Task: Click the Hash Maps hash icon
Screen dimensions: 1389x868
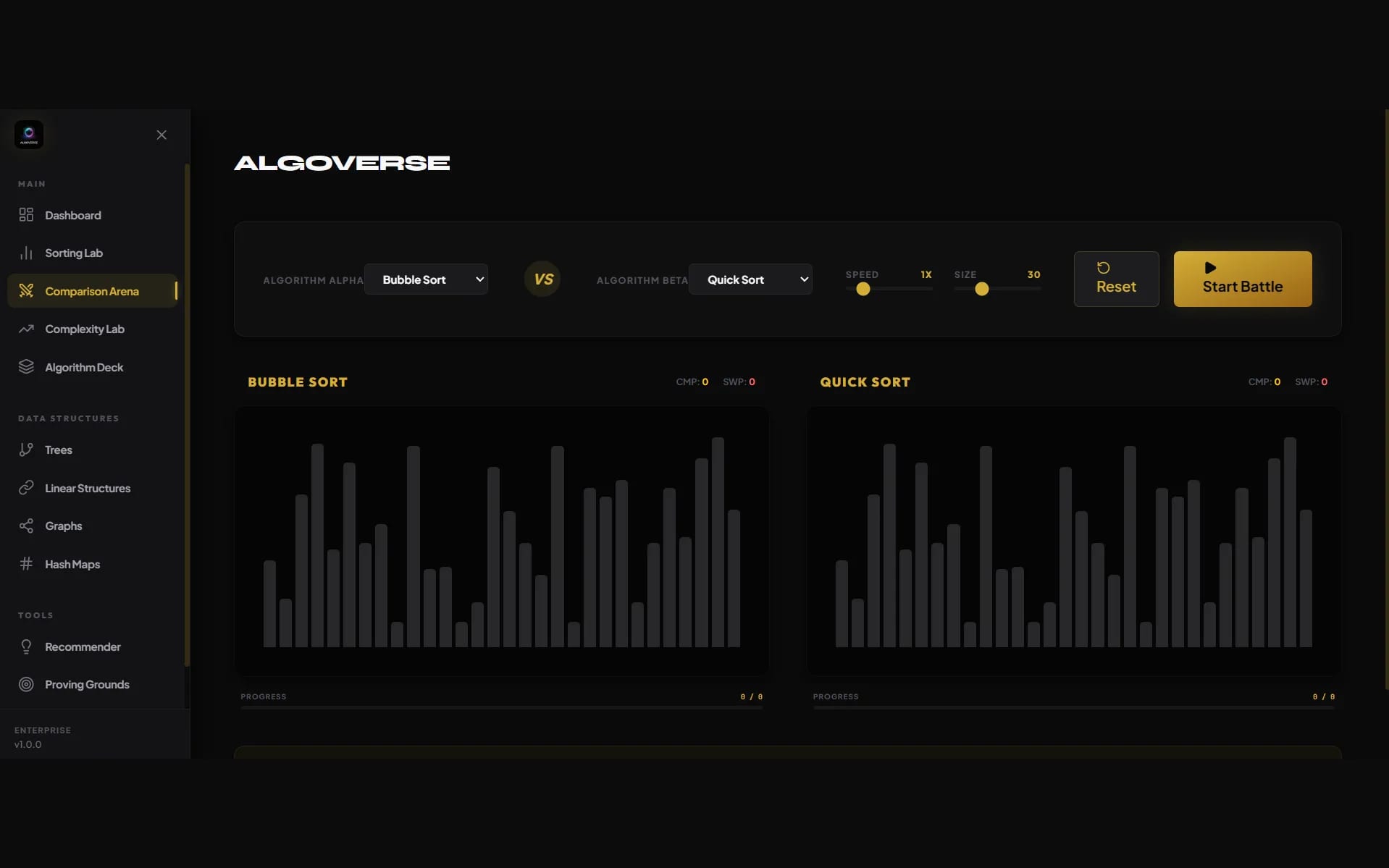Action: tap(26, 564)
